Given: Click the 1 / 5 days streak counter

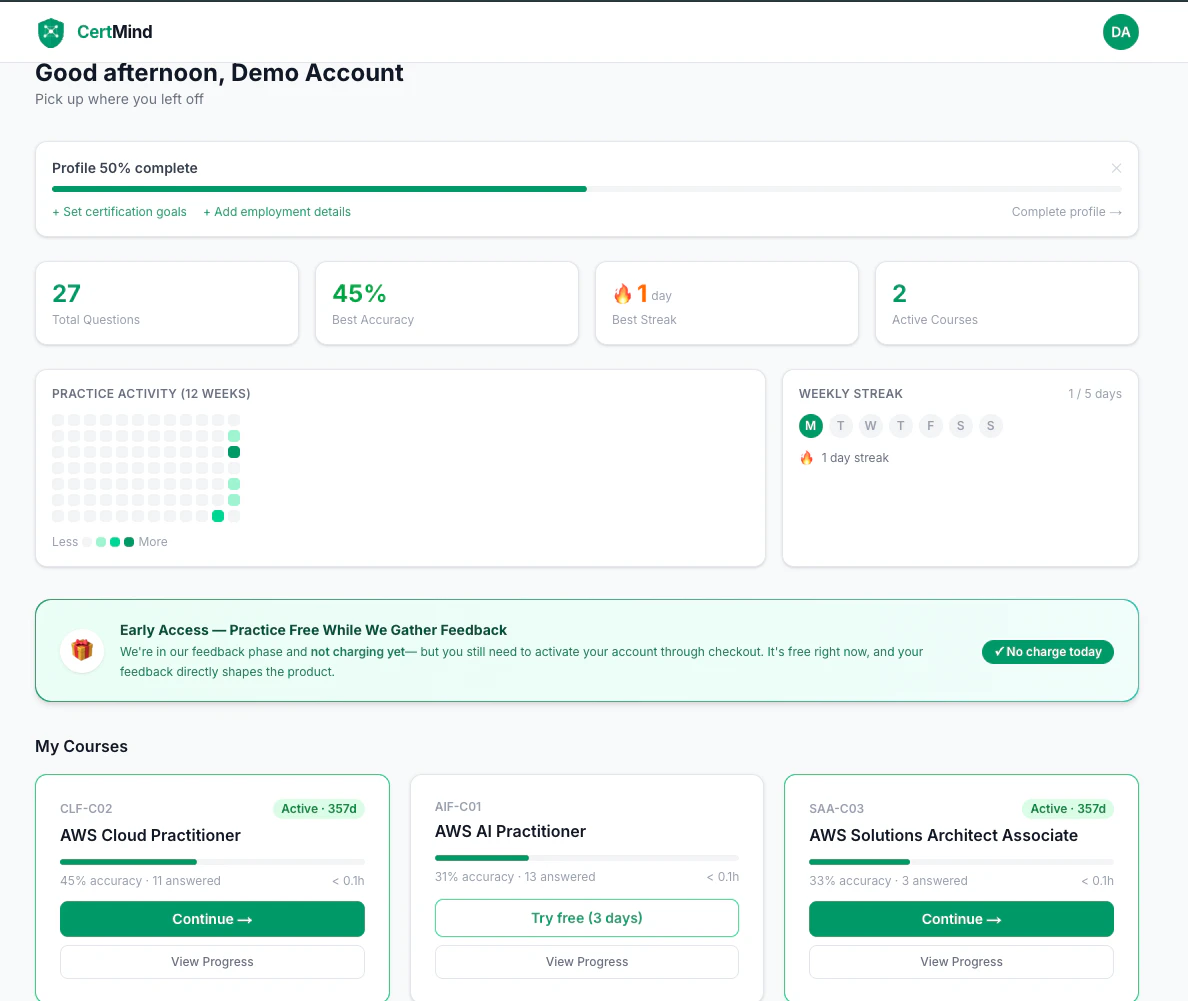Looking at the screenshot, I should click(x=1094, y=394).
